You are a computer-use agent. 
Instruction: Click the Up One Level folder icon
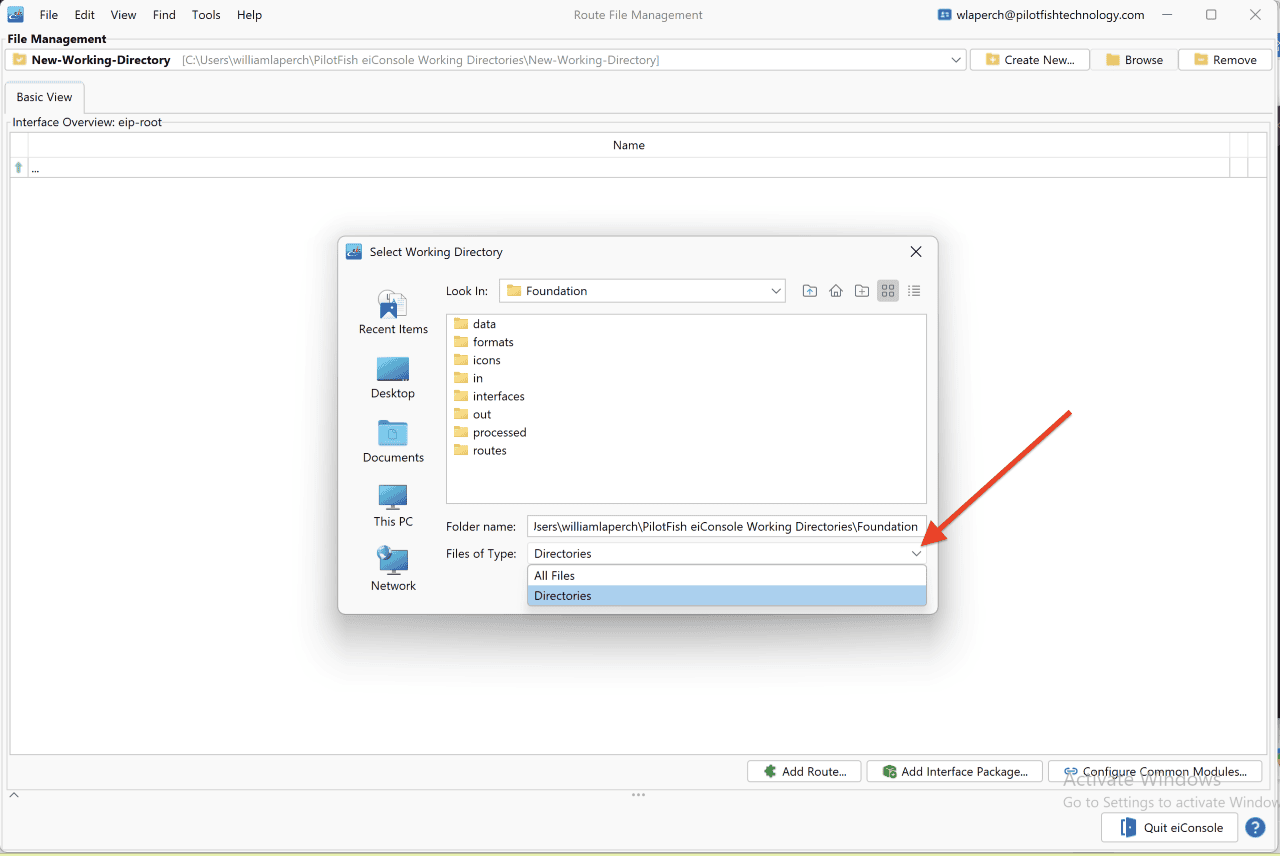coord(809,291)
